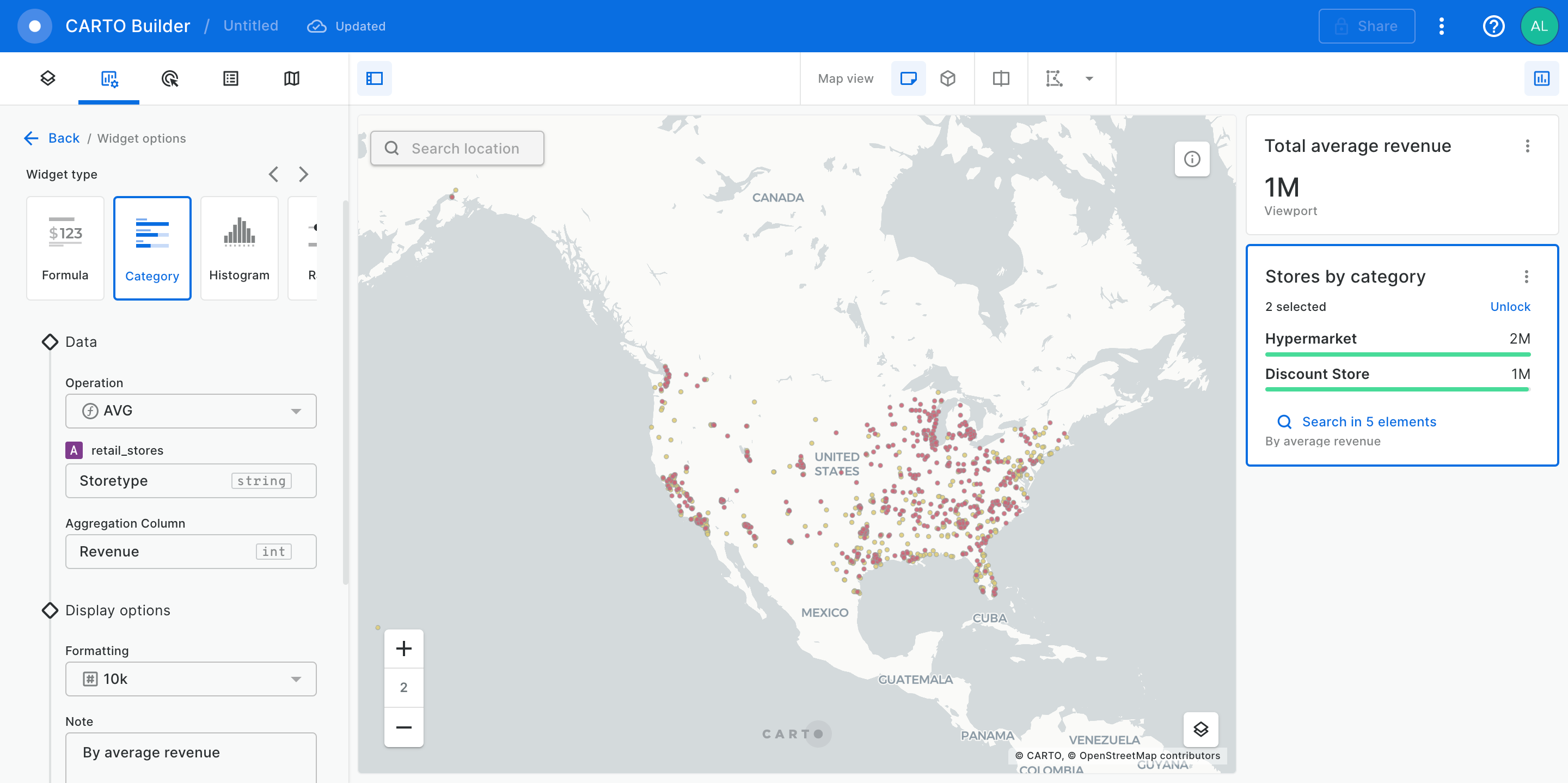This screenshot has width=1568, height=783.
Task: Show next widget types
Action: (x=303, y=174)
